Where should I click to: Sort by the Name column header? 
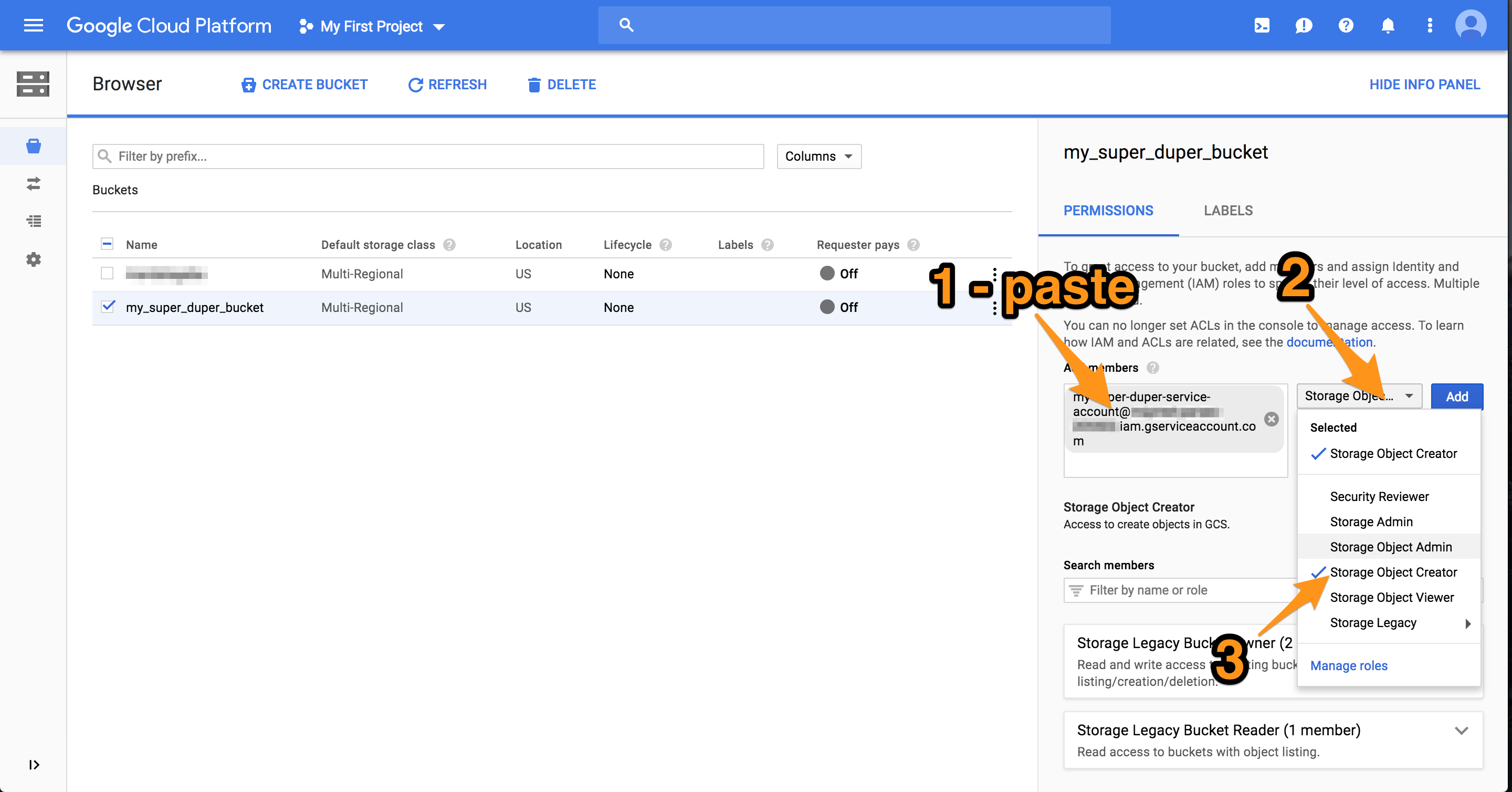141,245
